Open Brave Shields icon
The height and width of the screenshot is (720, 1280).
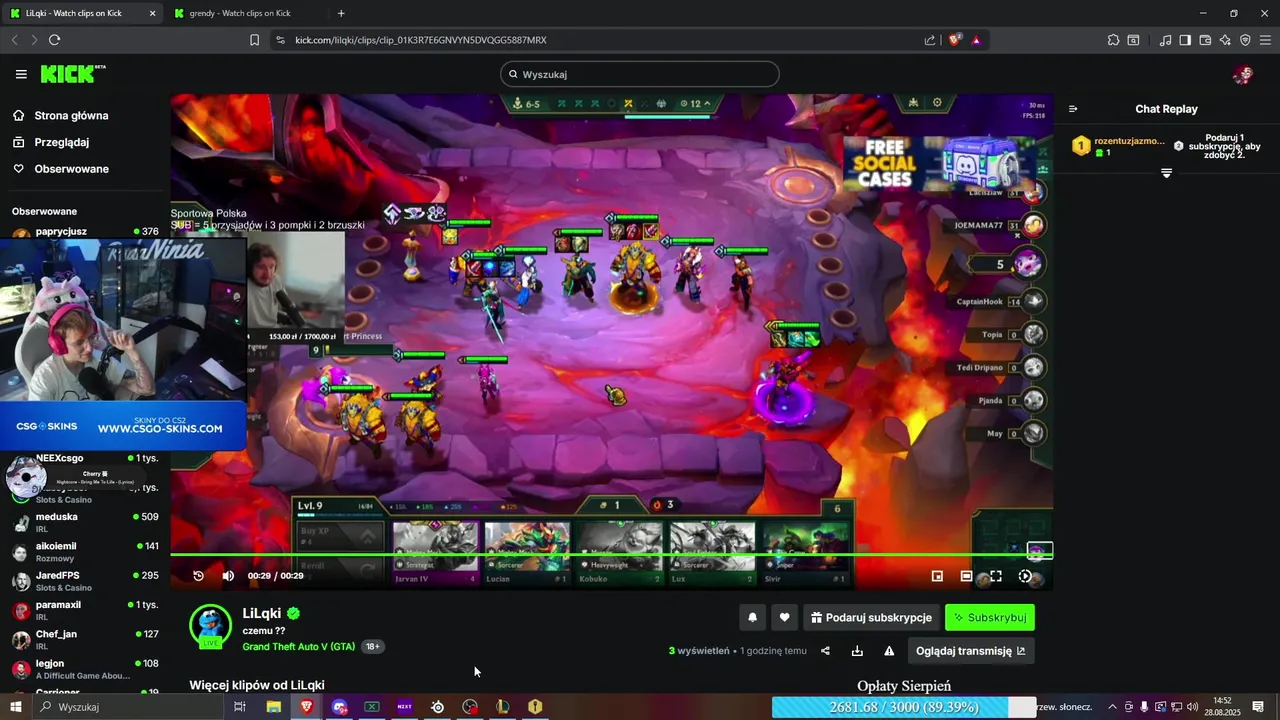coord(955,40)
